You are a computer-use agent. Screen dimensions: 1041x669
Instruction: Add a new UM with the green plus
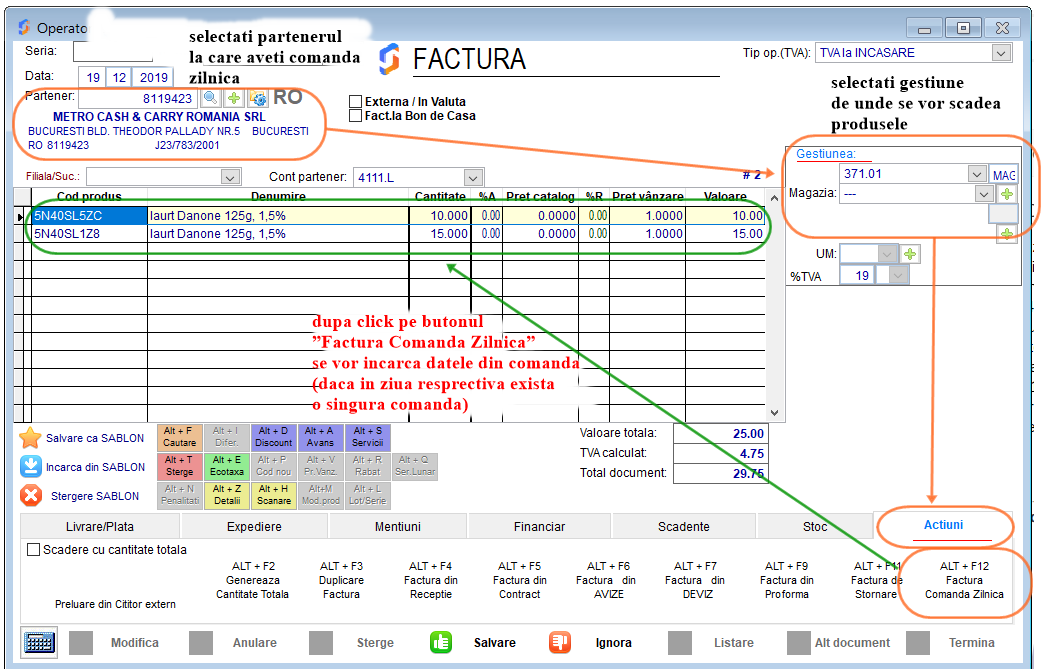pyautogui.click(x=910, y=254)
